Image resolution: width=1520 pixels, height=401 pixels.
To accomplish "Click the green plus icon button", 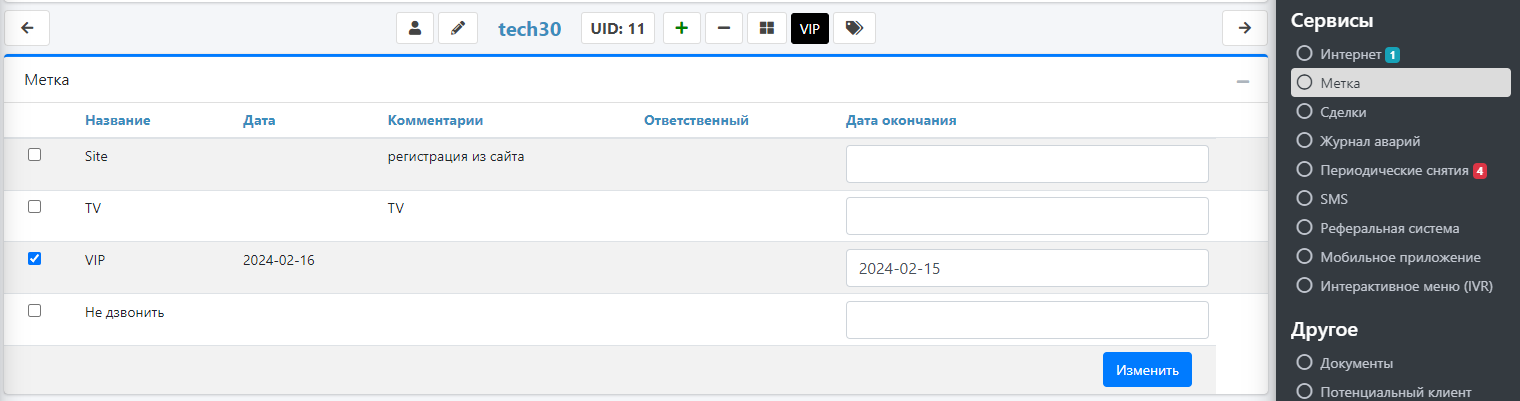I will [682, 28].
